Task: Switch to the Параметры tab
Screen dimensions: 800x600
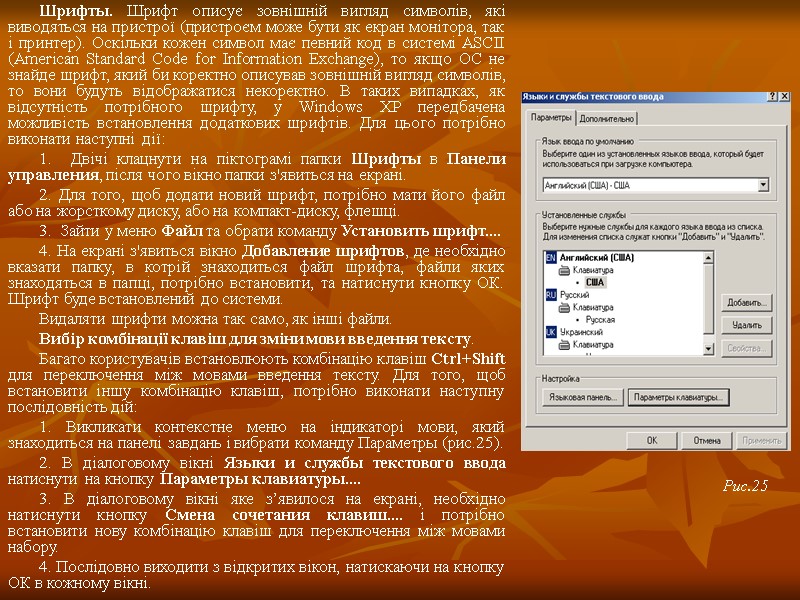Action: [551, 117]
